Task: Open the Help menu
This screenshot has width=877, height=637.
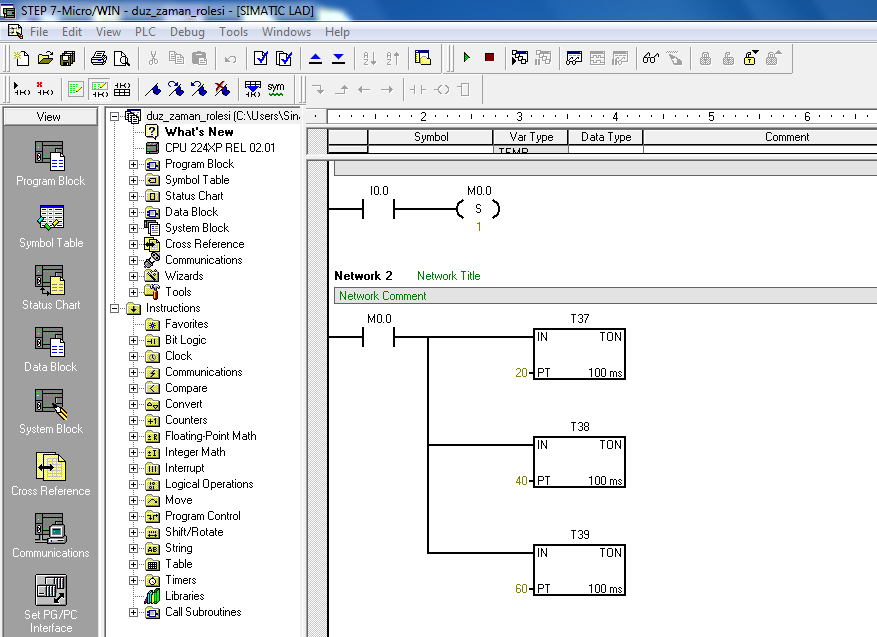Action: (337, 32)
